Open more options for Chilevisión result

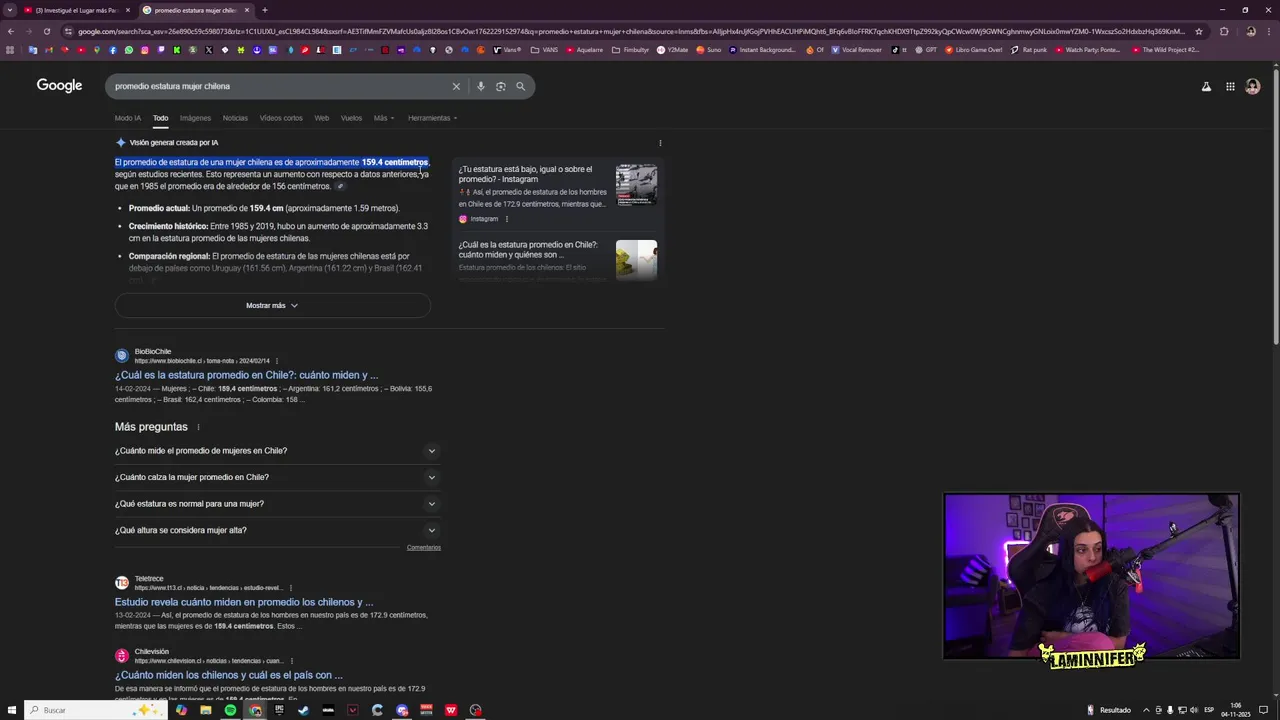(x=292, y=661)
